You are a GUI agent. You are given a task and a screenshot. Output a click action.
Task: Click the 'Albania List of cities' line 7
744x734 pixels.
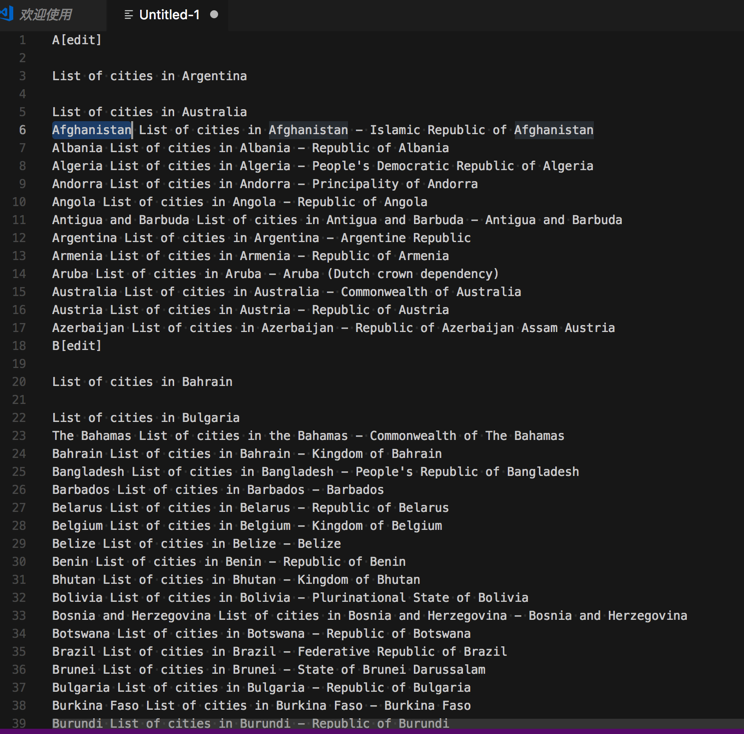pyautogui.click(x=251, y=148)
